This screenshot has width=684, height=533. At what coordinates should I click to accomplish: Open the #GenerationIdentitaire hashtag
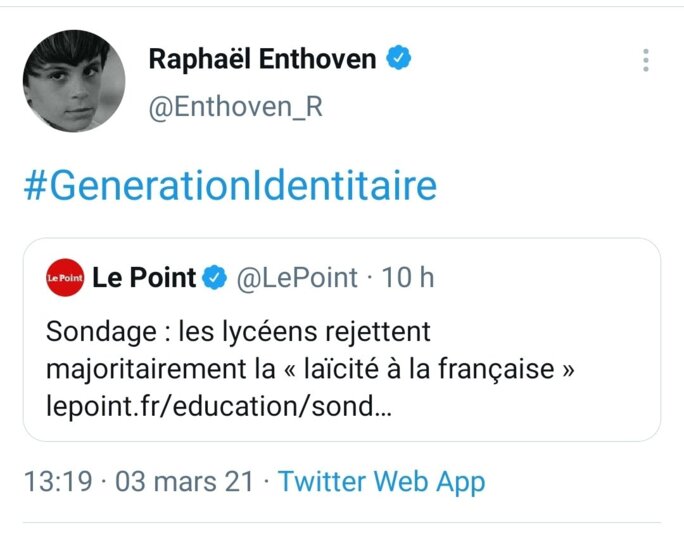(x=230, y=187)
